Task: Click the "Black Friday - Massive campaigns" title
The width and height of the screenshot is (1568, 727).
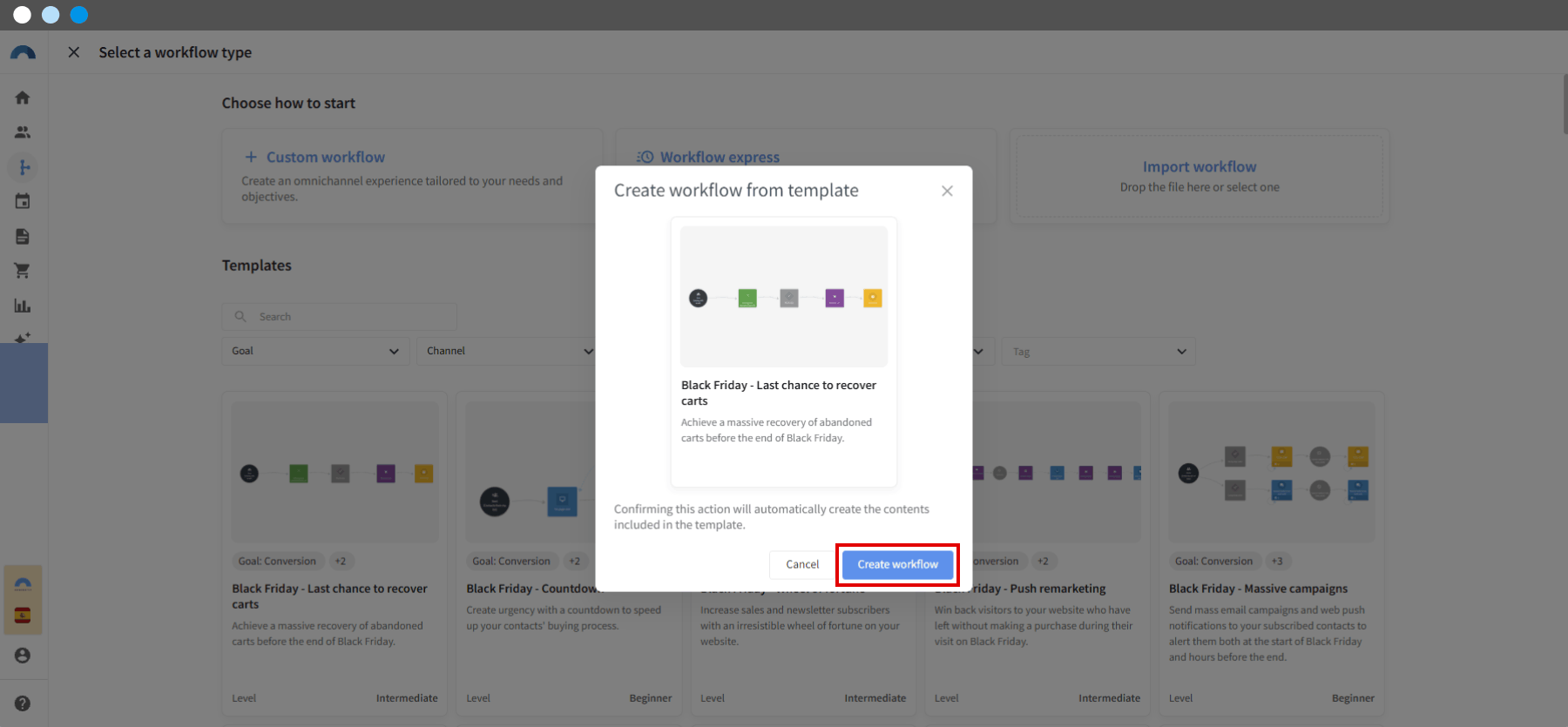Action: (x=1258, y=589)
